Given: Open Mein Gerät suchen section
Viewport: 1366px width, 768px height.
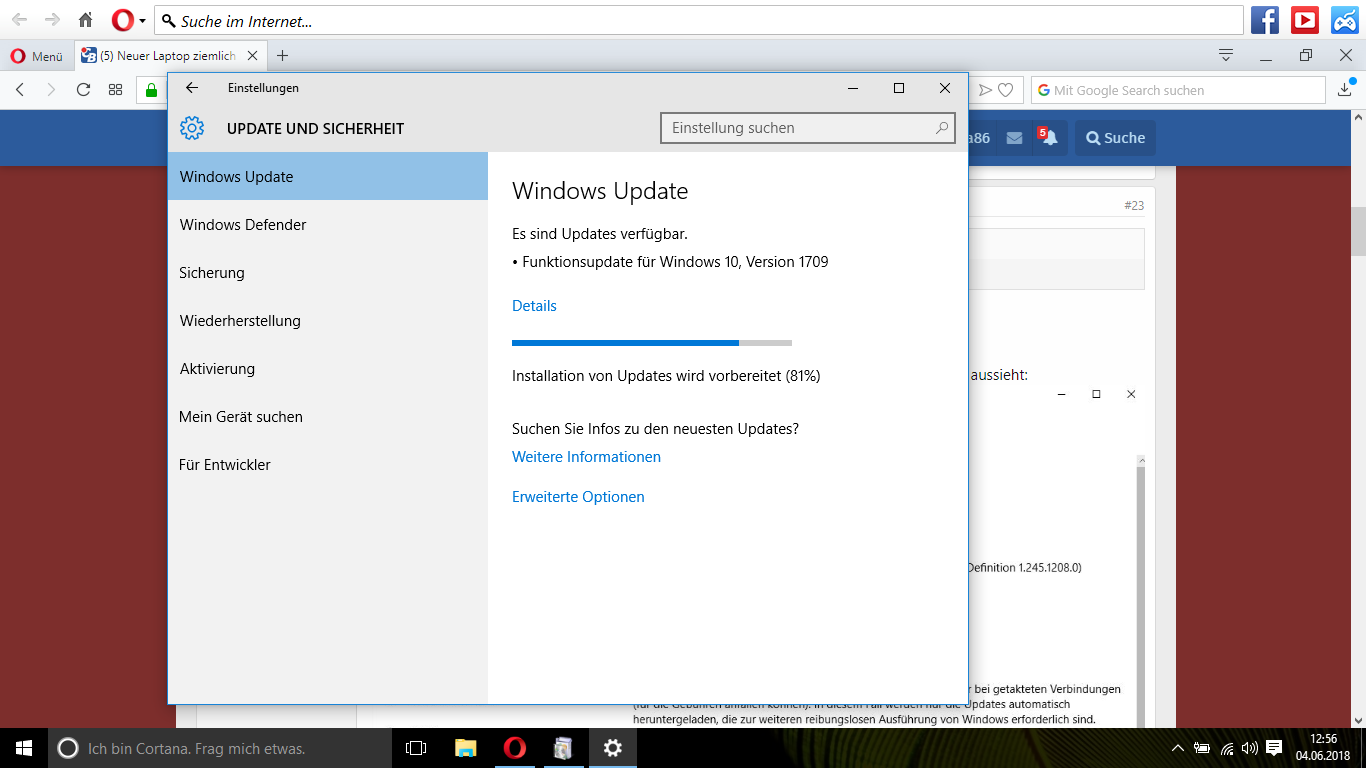Looking at the screenshot, I should [328, 416].
